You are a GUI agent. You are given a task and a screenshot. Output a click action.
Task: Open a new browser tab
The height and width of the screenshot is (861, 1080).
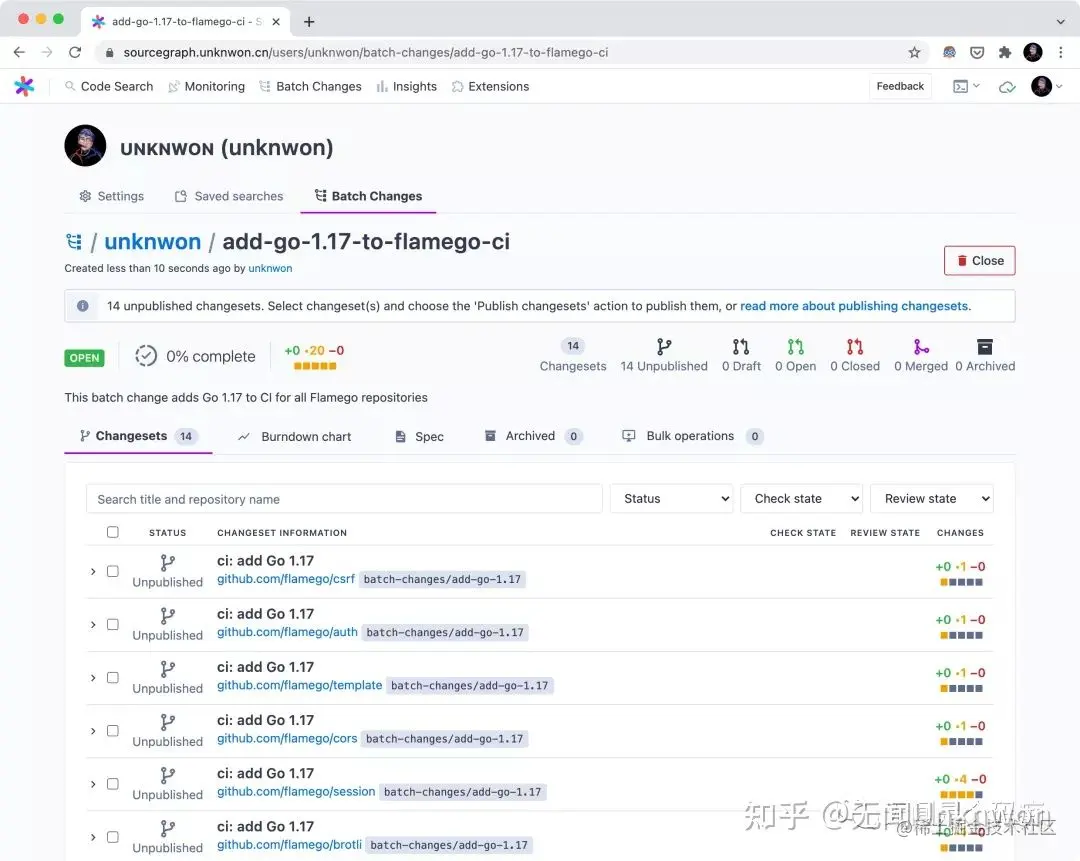(309, 21)
